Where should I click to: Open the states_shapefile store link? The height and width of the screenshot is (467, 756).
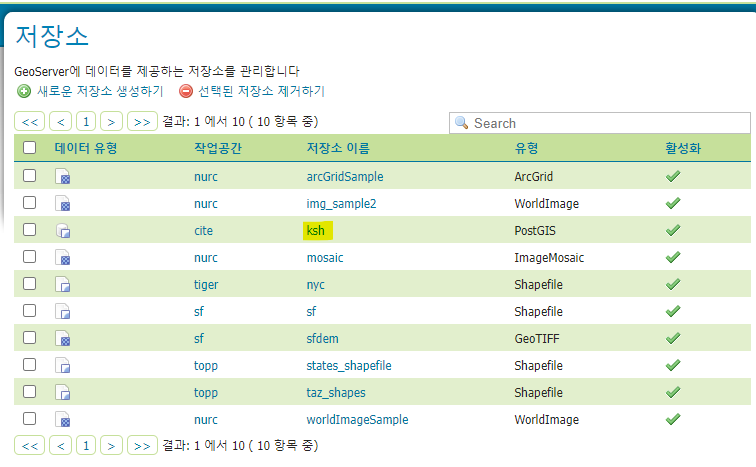[x=349, y=366]
